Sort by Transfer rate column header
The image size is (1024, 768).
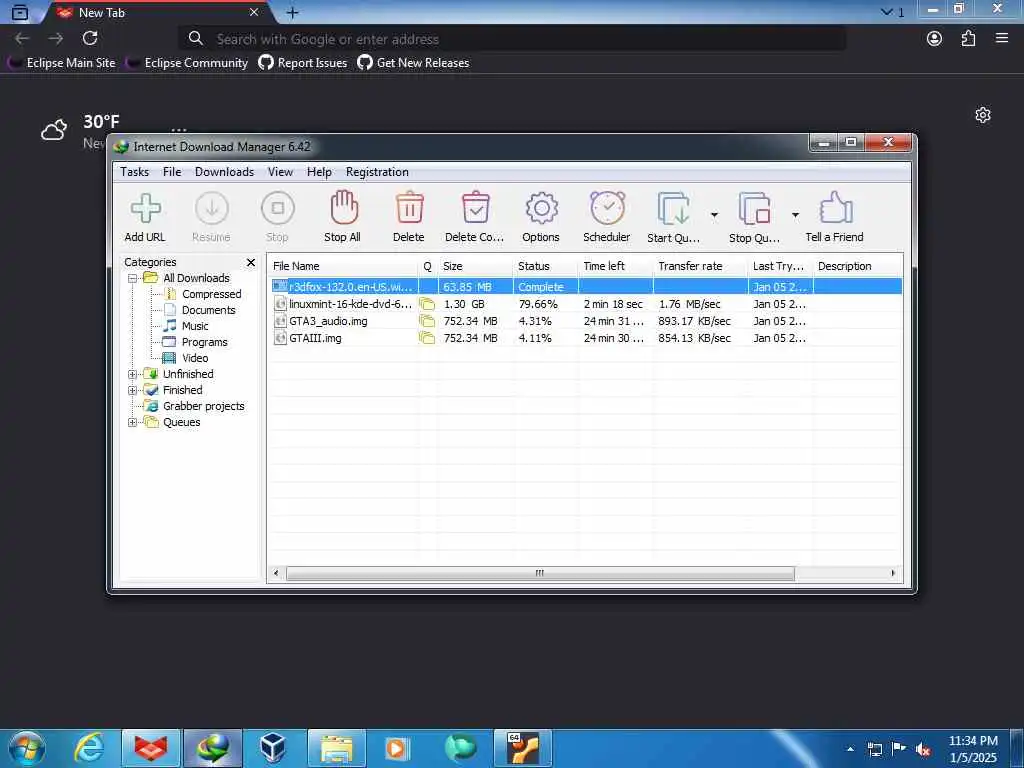point(701,266)
